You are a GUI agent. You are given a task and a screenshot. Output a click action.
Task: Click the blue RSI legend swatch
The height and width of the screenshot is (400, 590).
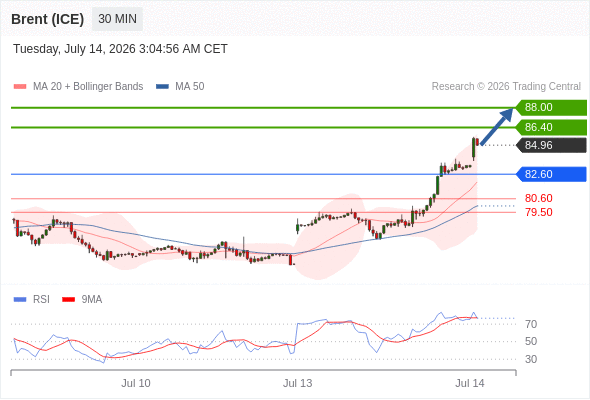point(20,300)
